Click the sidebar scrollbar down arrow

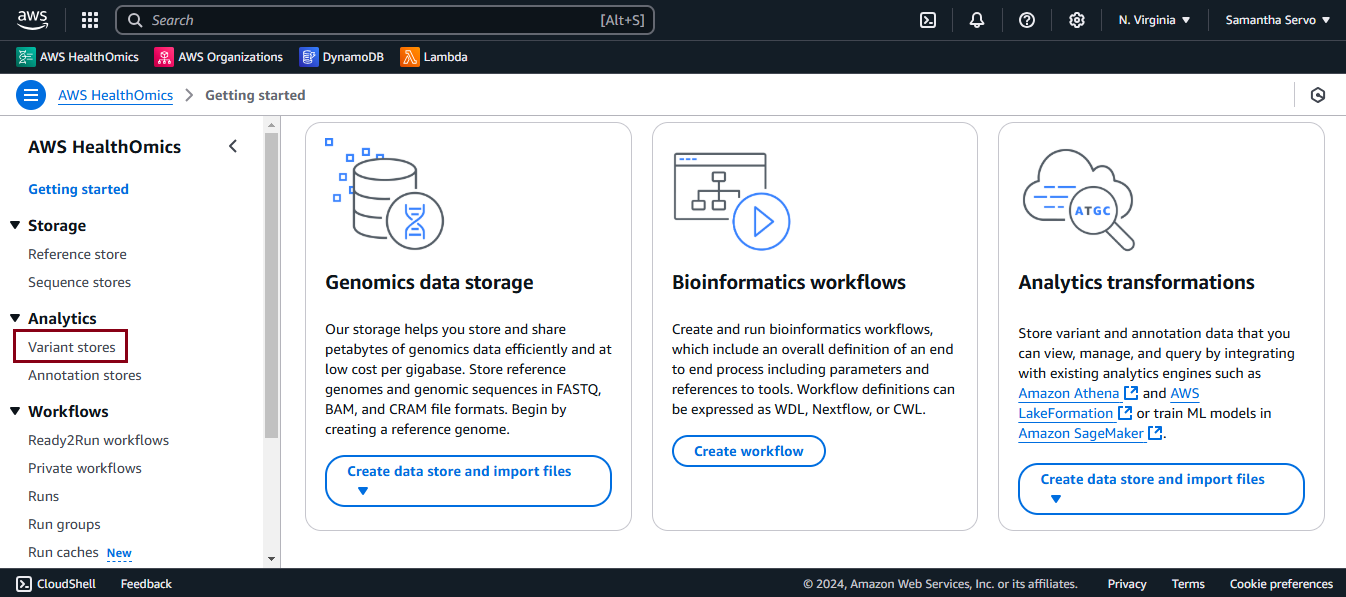tap(271, 559)
